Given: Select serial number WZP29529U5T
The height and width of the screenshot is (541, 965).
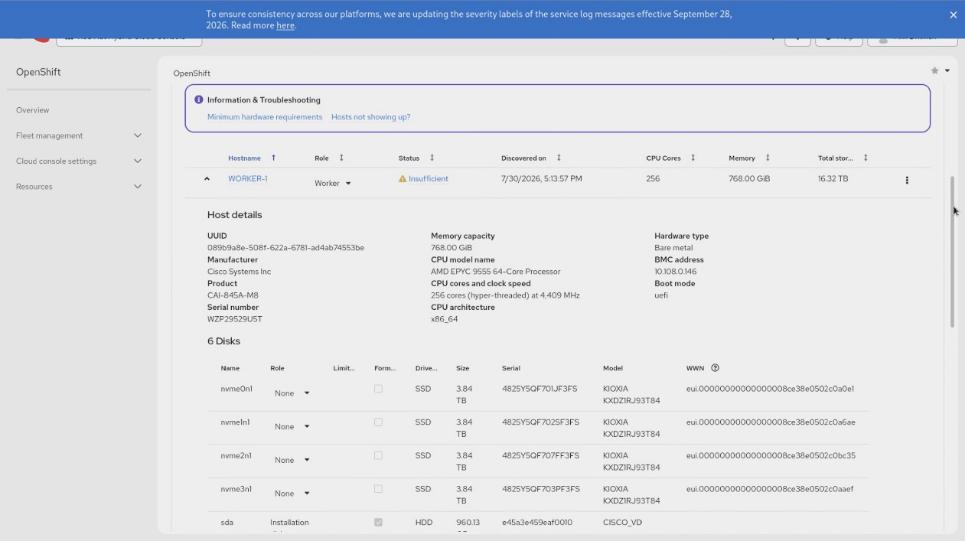Looking at the screenshot, I should (x=234, y=319).
